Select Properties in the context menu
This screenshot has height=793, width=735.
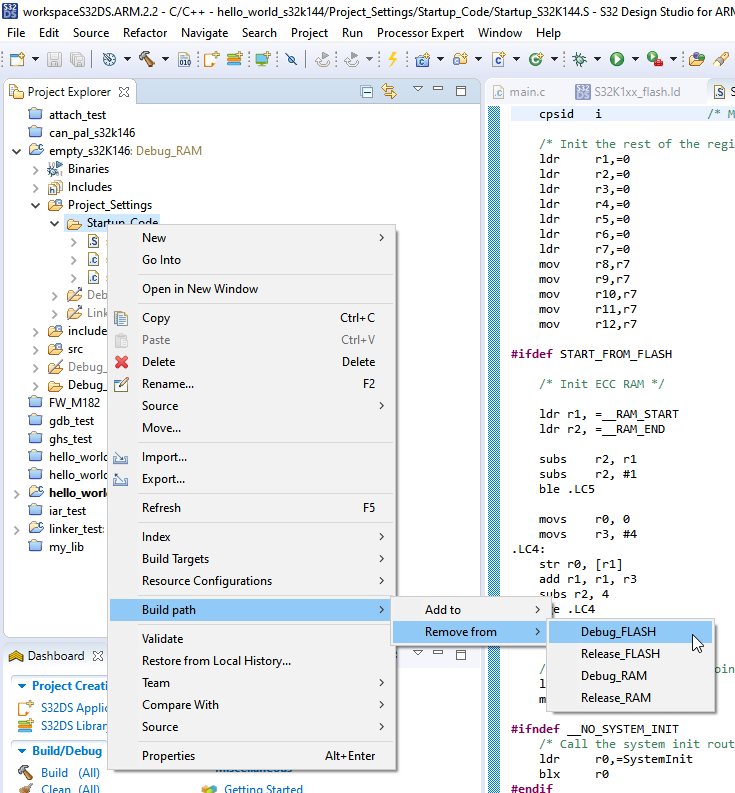coord(252,756)
